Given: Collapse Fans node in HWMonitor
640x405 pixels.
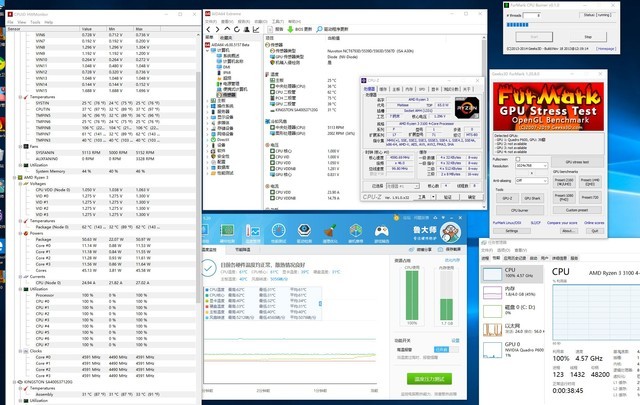Looking at the screenshot, I should point(20,147).
